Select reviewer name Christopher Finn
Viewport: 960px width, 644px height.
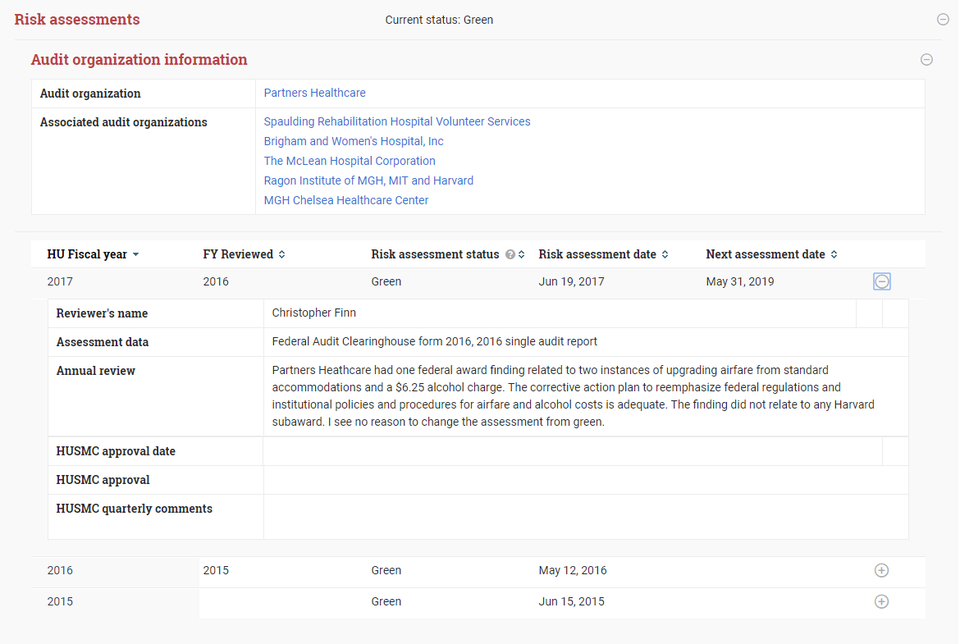313,313
